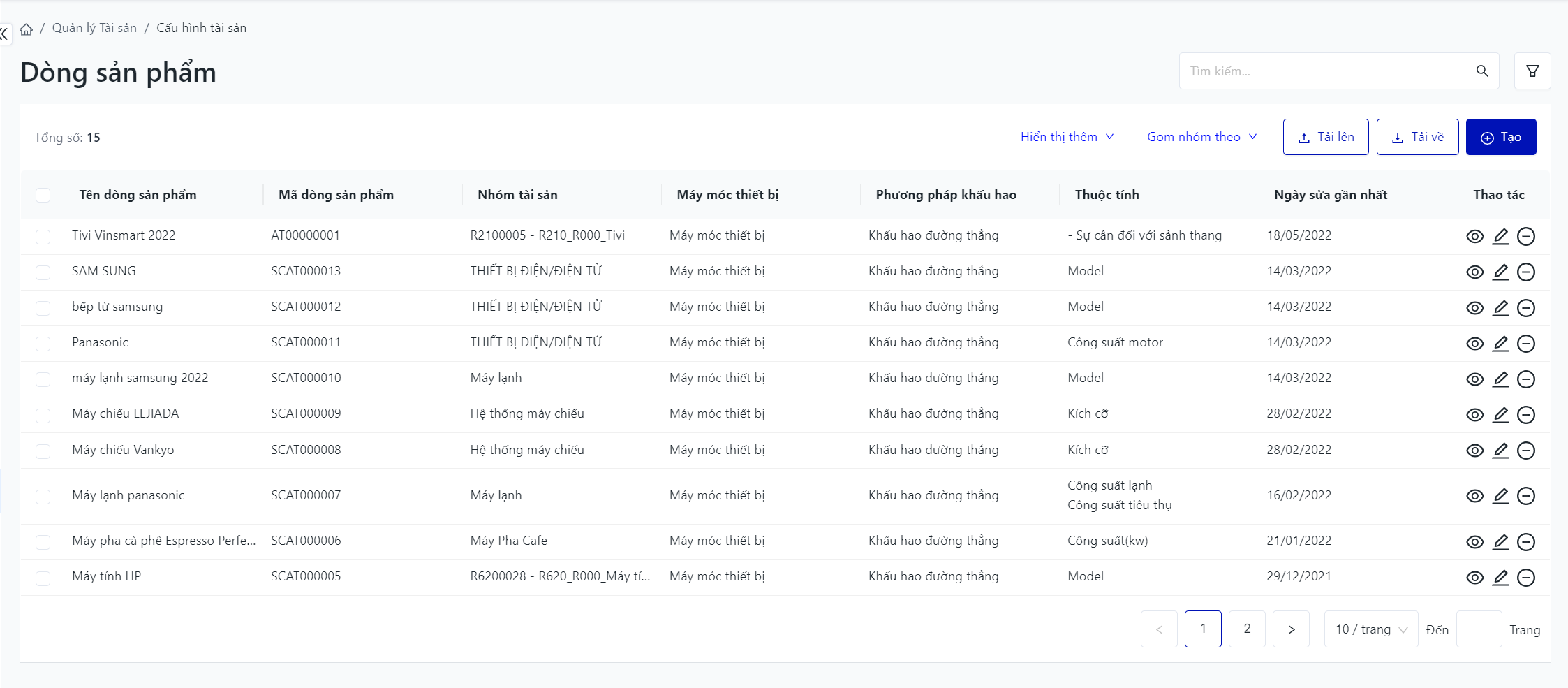Click the home icon in breadcrumb
The height and width of the screenshot is (688, 1568).
(27, 29)
